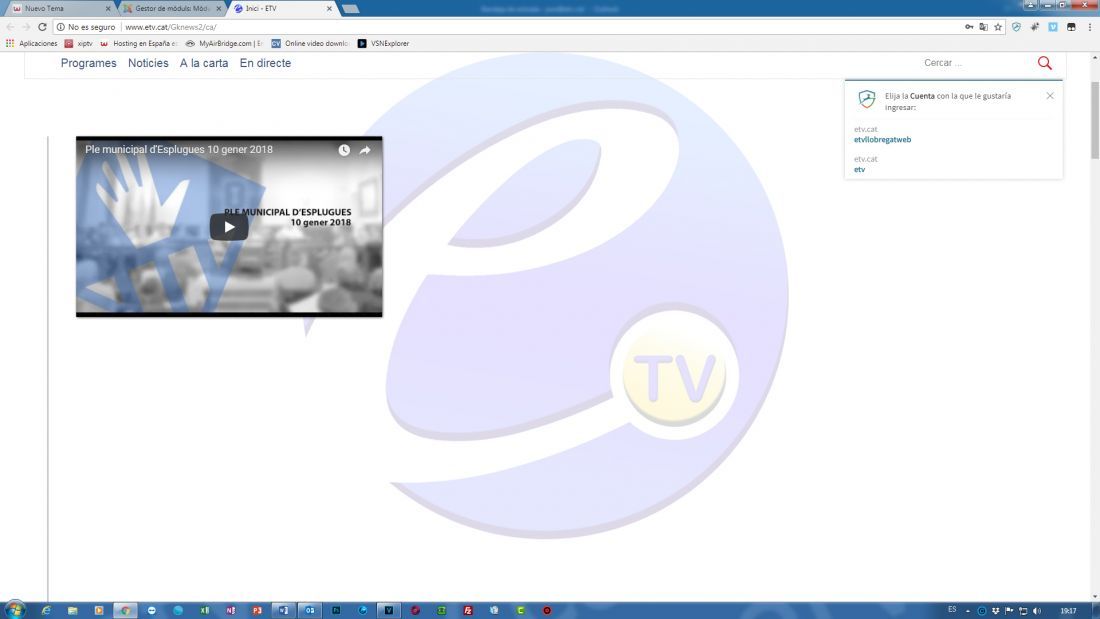The image size is (1100, 619).
Task: Switch to Word in the taskbar
Action: point(283,611)
